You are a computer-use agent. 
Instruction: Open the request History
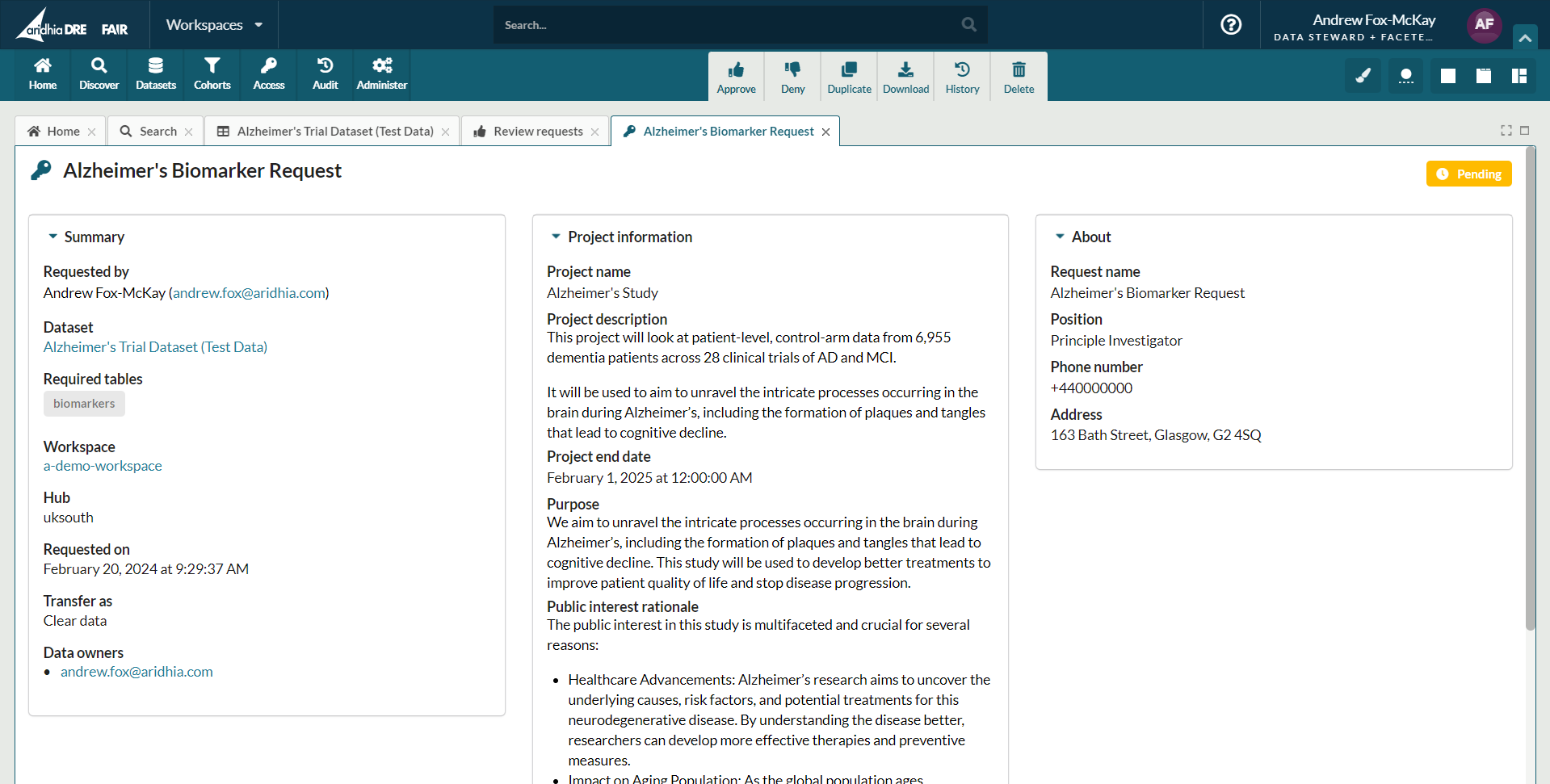(x=962, y=70)
